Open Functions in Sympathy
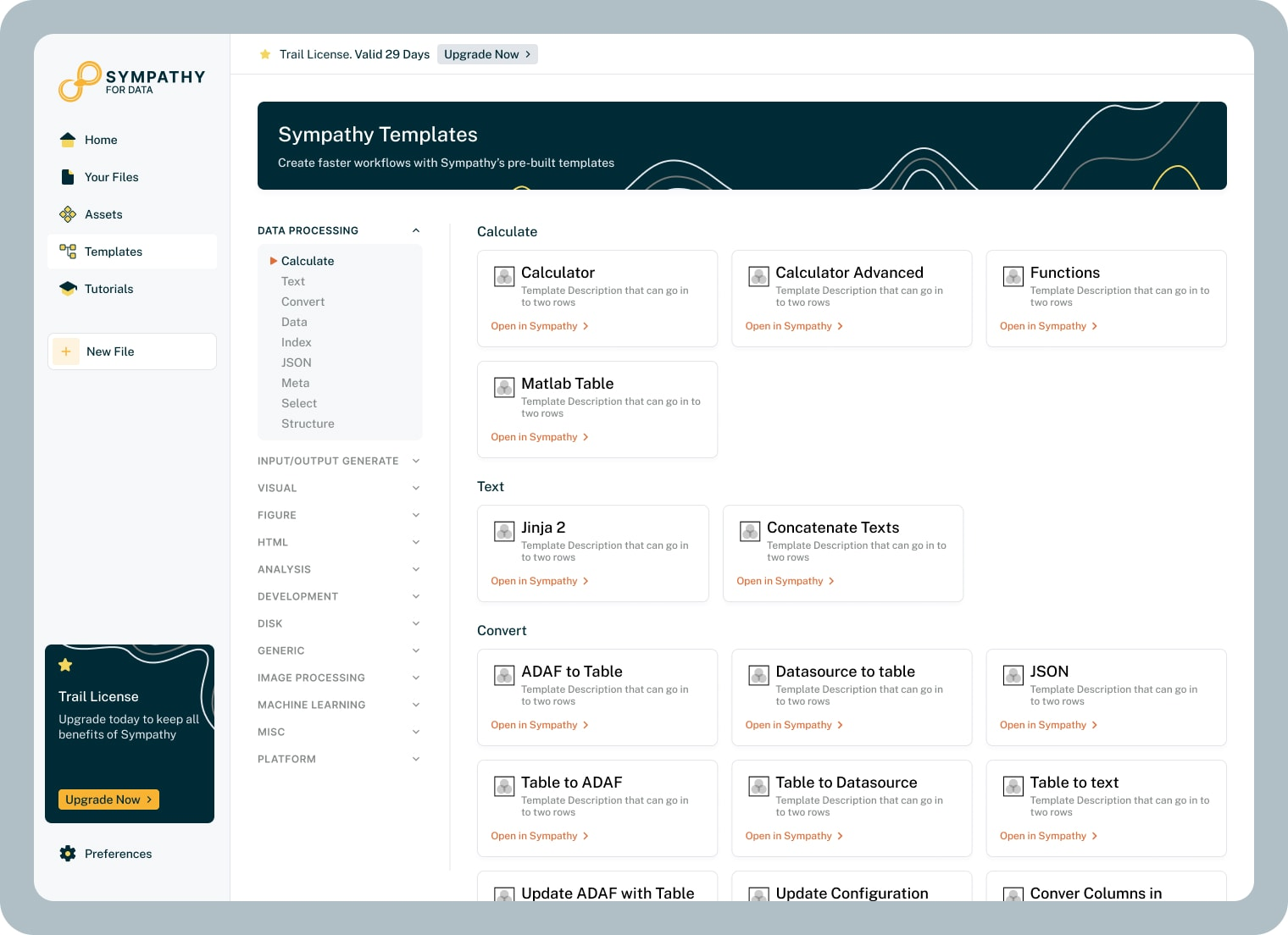 [1049, 326]
